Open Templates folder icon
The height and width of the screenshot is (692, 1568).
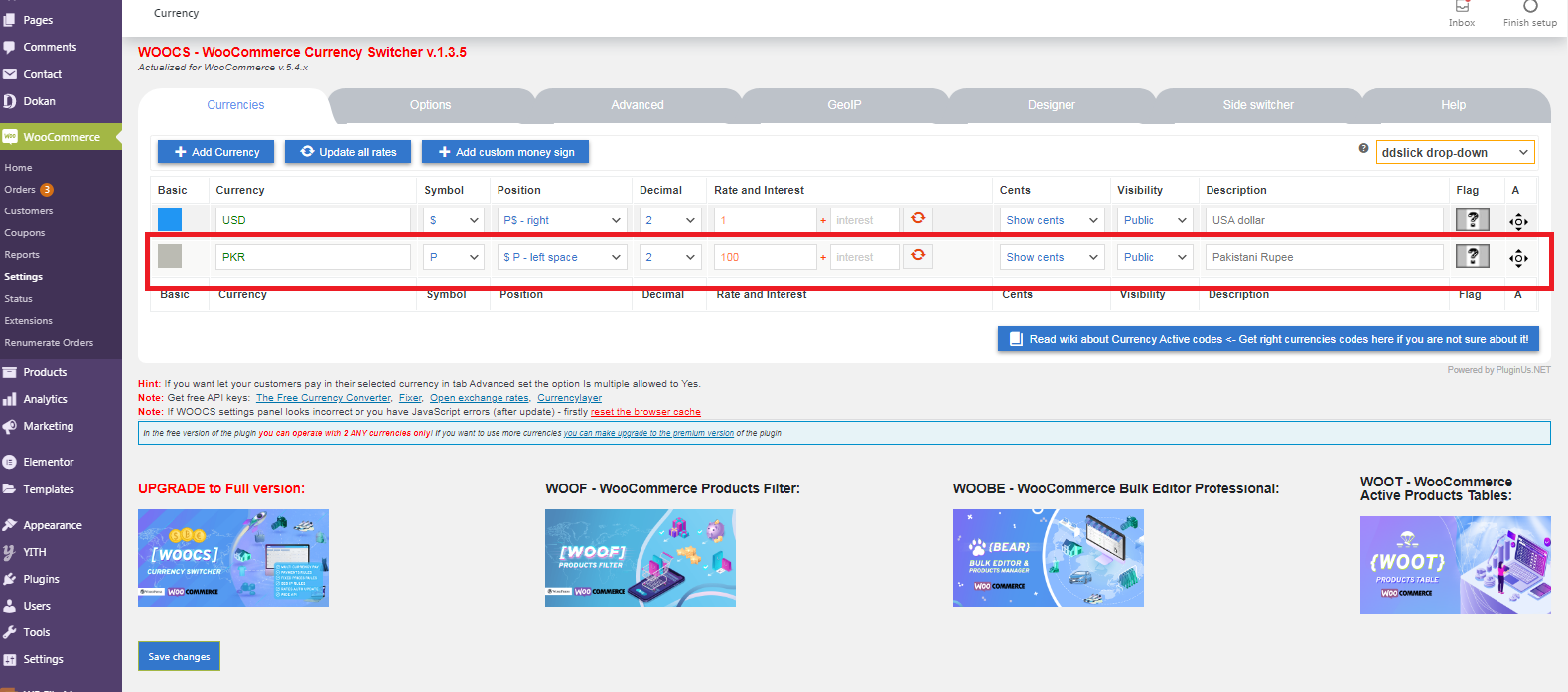coord(10,489)
